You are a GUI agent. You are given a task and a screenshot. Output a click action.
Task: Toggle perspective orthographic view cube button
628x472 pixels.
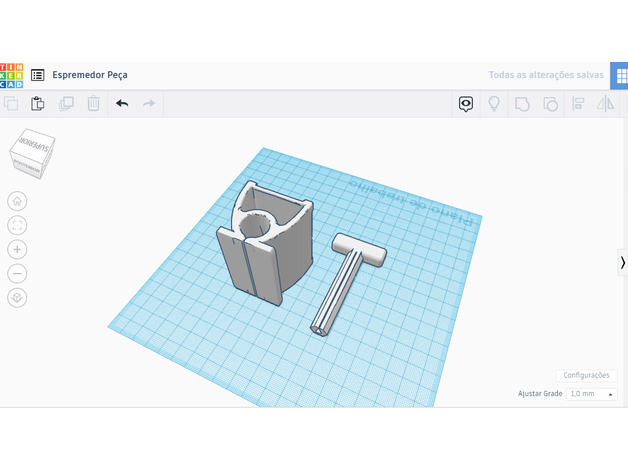pyautogui.click(x=17, y=297)
